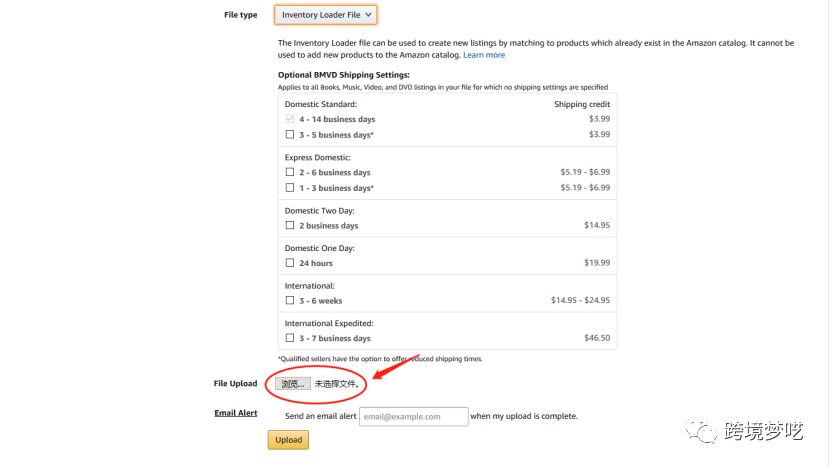Open the Inventory Loader File dropdown
Image resolution: width=830 pixels, height=467 pixels.
click(x=326, y=15)
